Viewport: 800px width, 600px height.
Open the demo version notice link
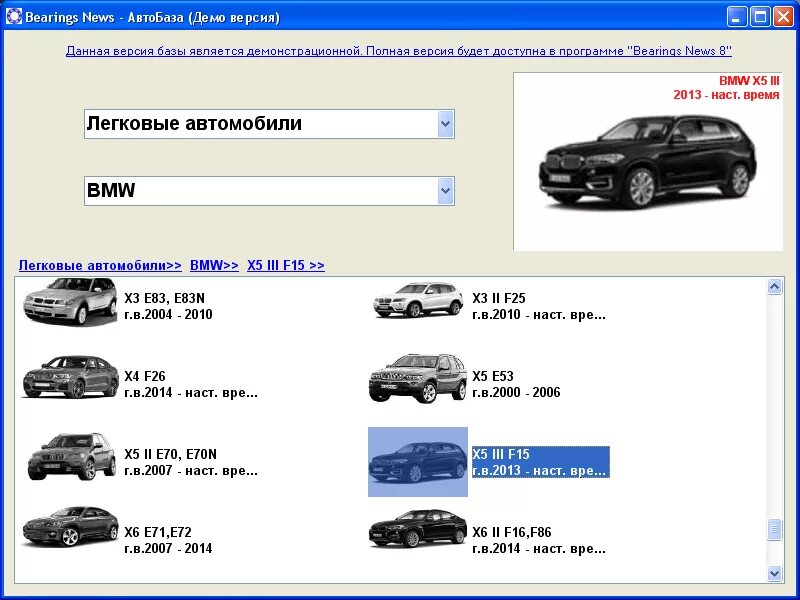(x=398, y=51)
